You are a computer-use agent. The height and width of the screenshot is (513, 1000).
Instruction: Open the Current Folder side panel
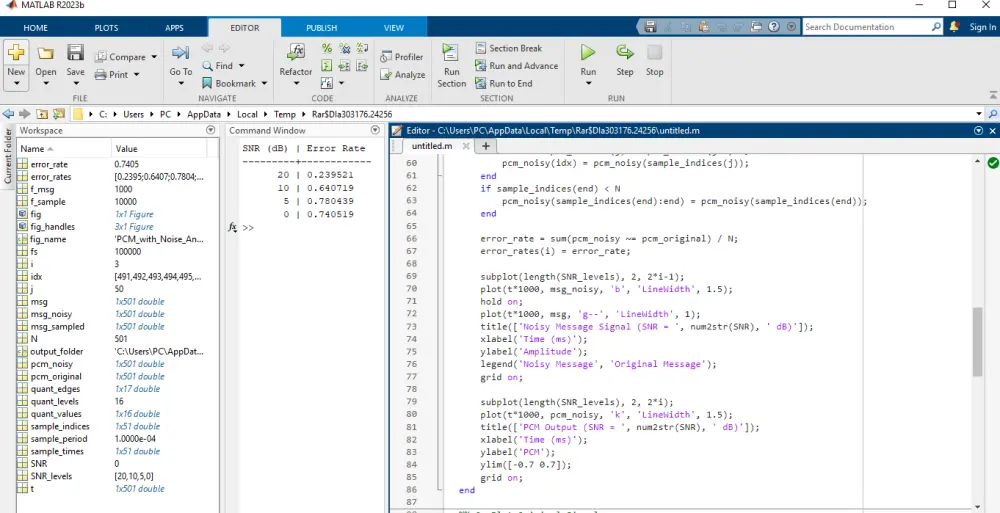click(x=8, y=156)
